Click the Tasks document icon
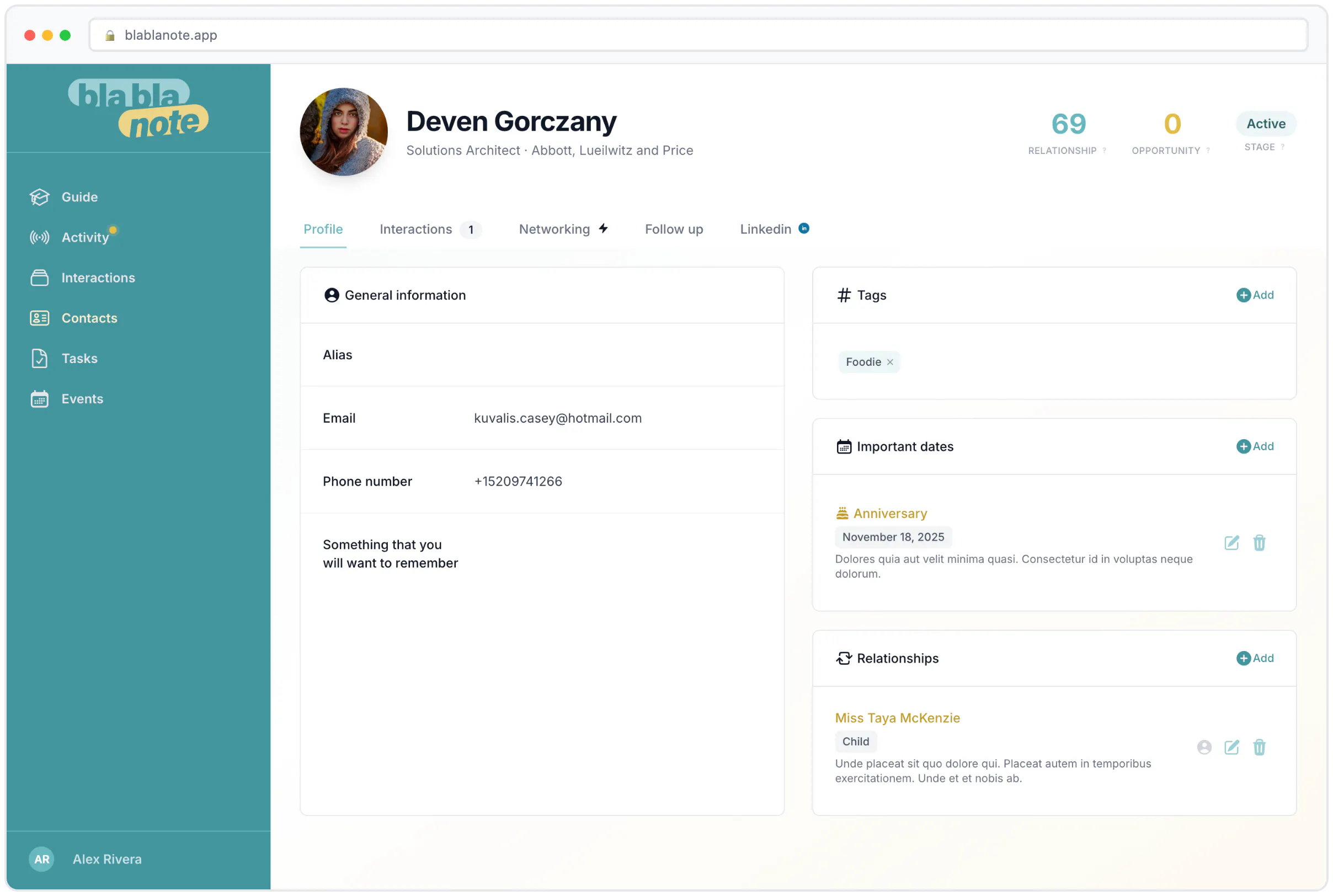This screenshot has height=896, width=1333. pyautogui.click(x=39, y=358)
